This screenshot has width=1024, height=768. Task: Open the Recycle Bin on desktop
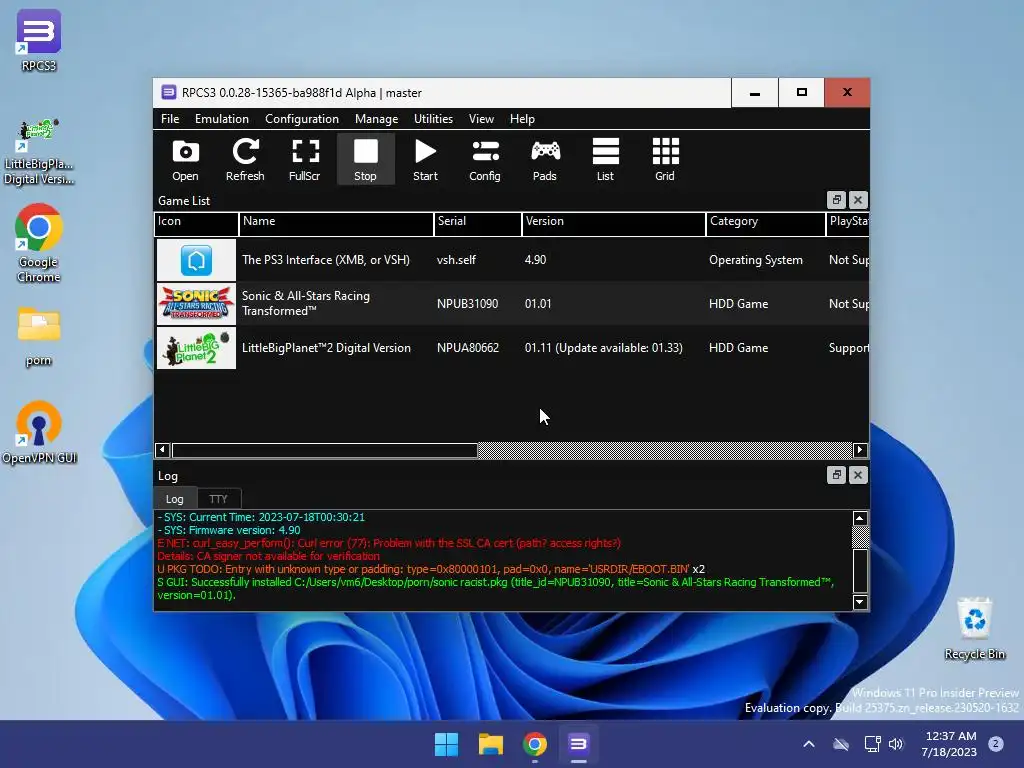(974, 628)
